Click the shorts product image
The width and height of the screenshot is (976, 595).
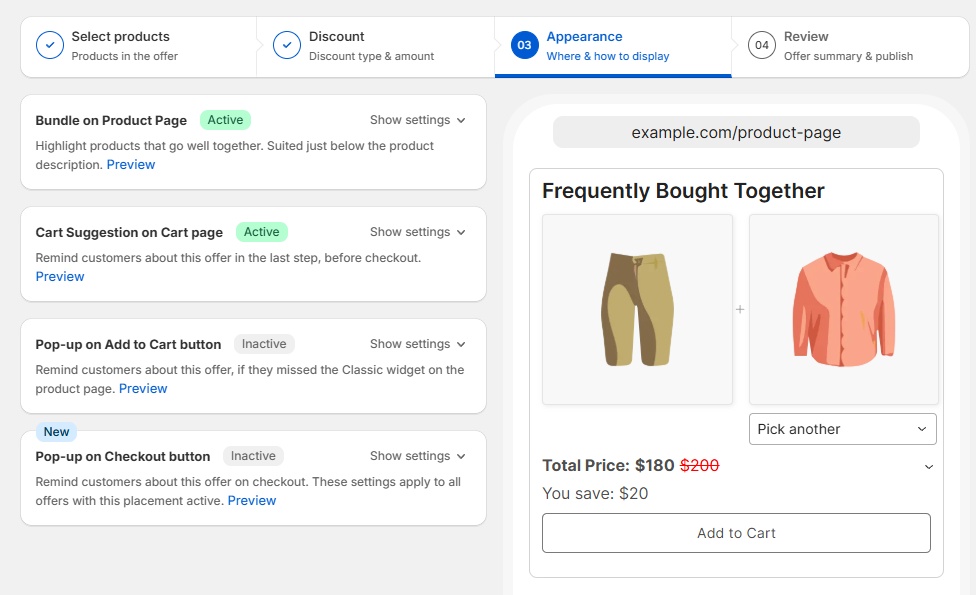(637, 309)
